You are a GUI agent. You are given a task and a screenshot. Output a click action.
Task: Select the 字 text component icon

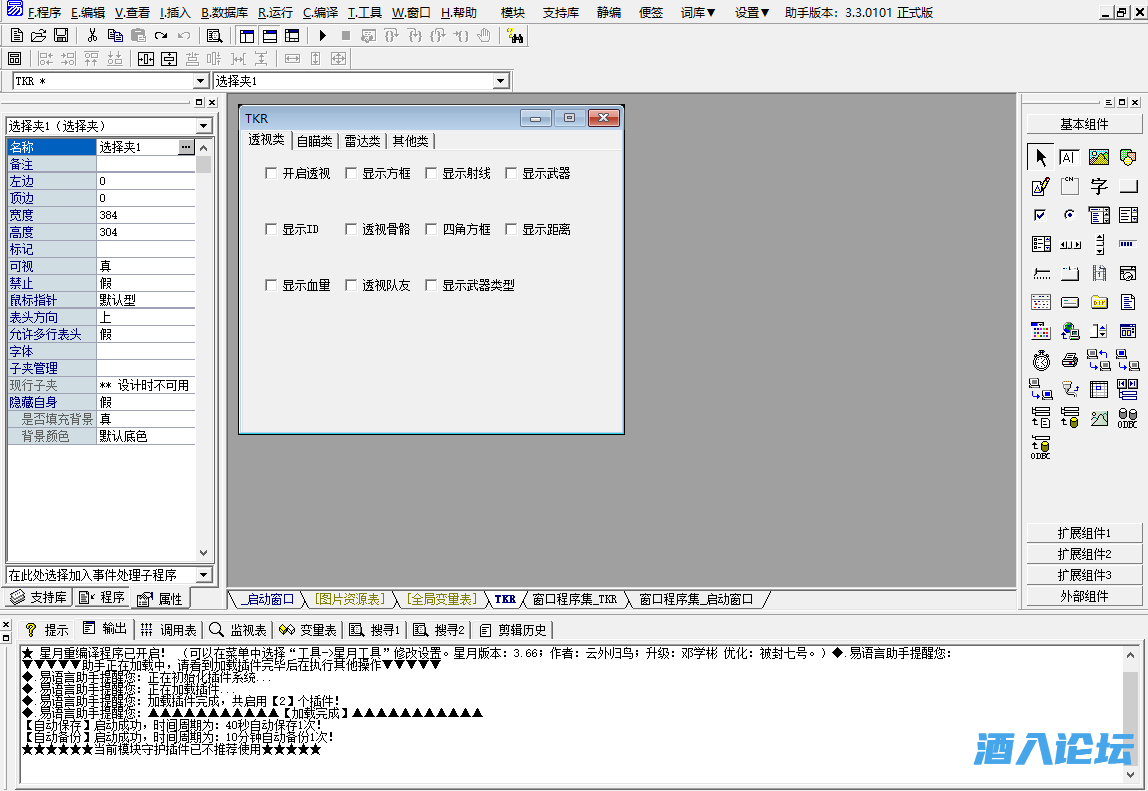1098,186
